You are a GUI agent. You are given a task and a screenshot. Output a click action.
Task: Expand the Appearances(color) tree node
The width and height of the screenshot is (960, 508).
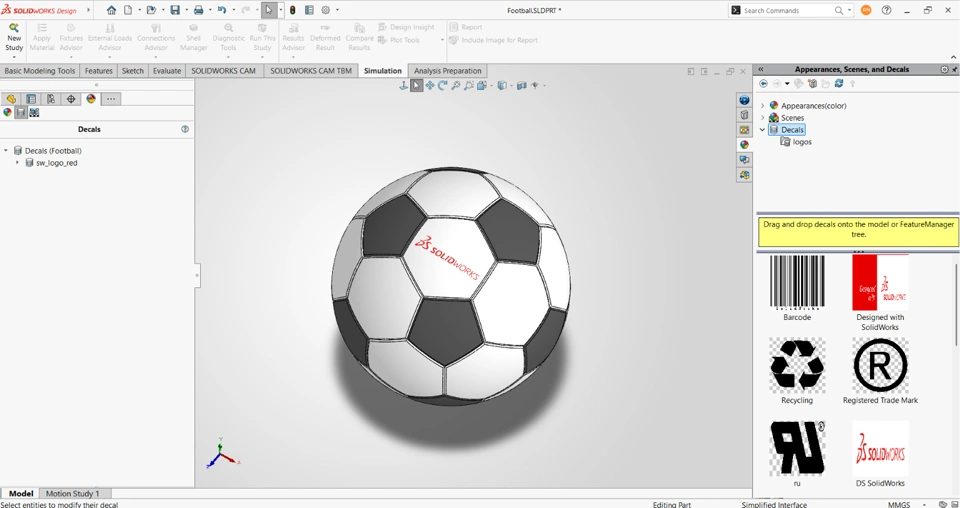(762, 105)
